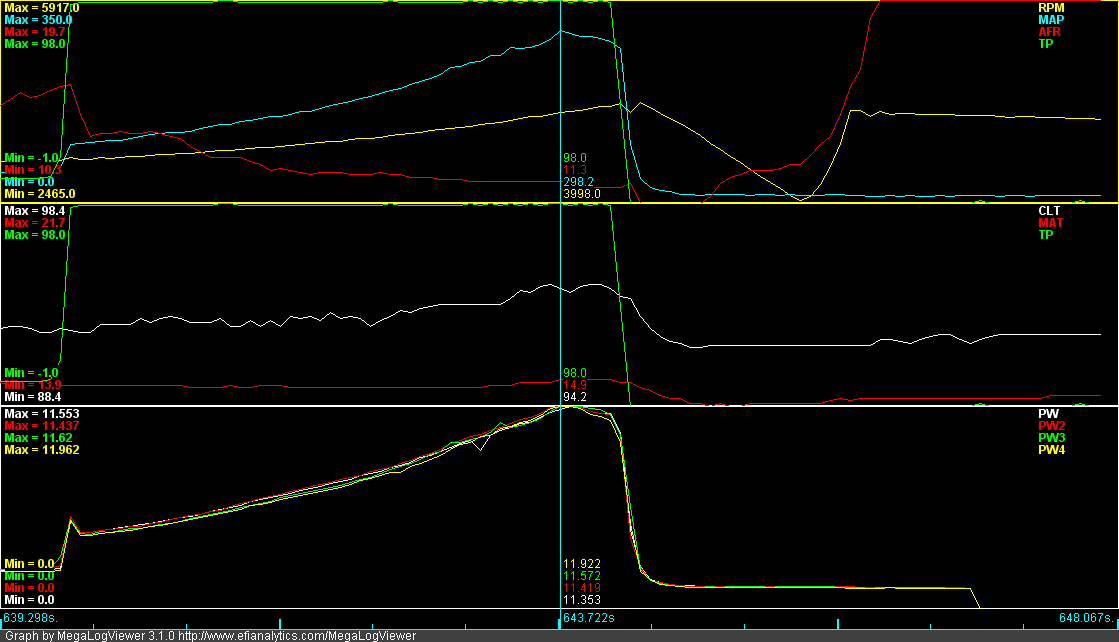Select the cyan MAP legend label
The image size is (1119, 642).
[x=1050, y=19]
